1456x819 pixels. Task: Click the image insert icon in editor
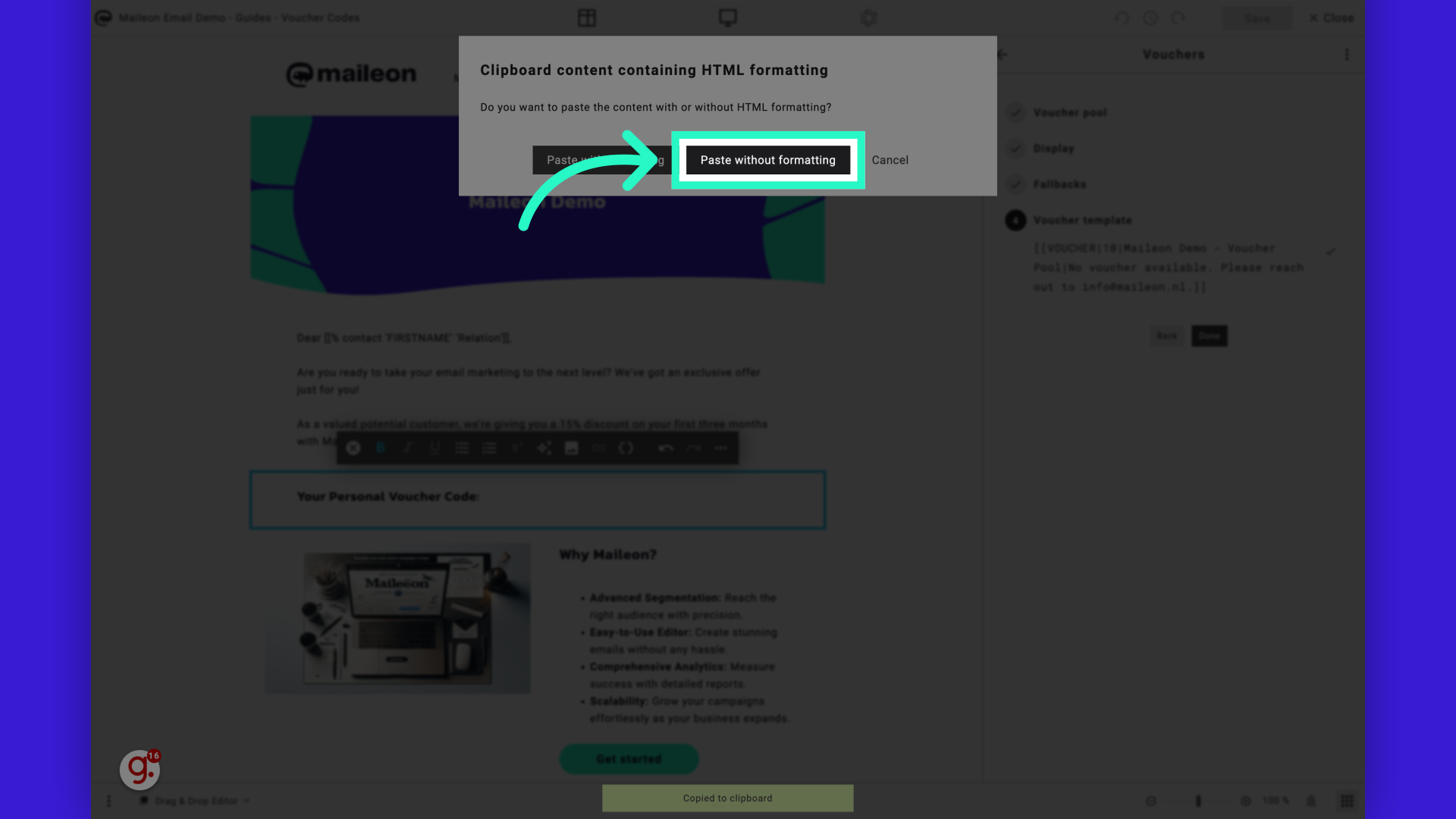tap(571, 447)
